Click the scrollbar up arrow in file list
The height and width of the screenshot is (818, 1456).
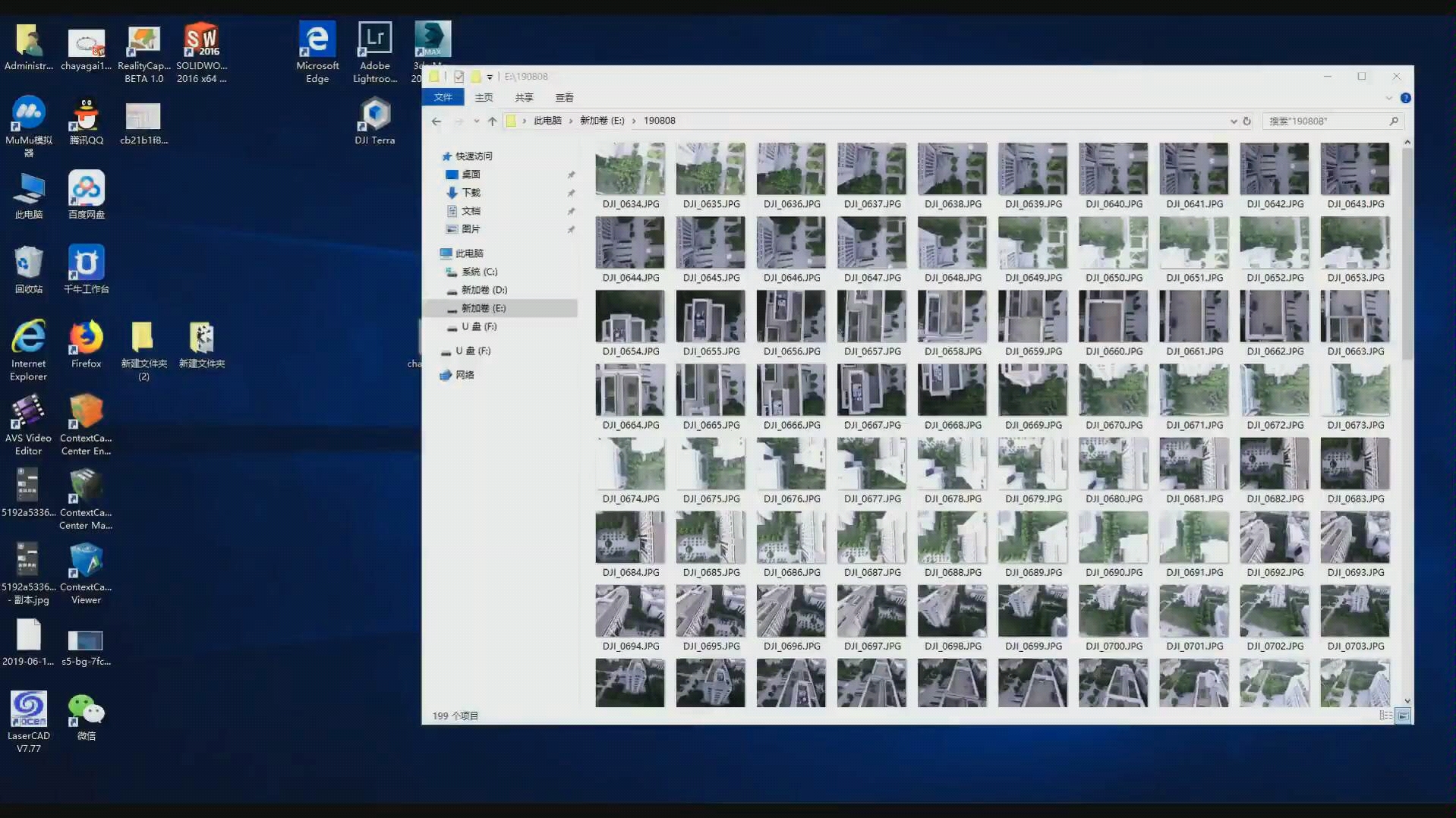[x=1407, y=143]
